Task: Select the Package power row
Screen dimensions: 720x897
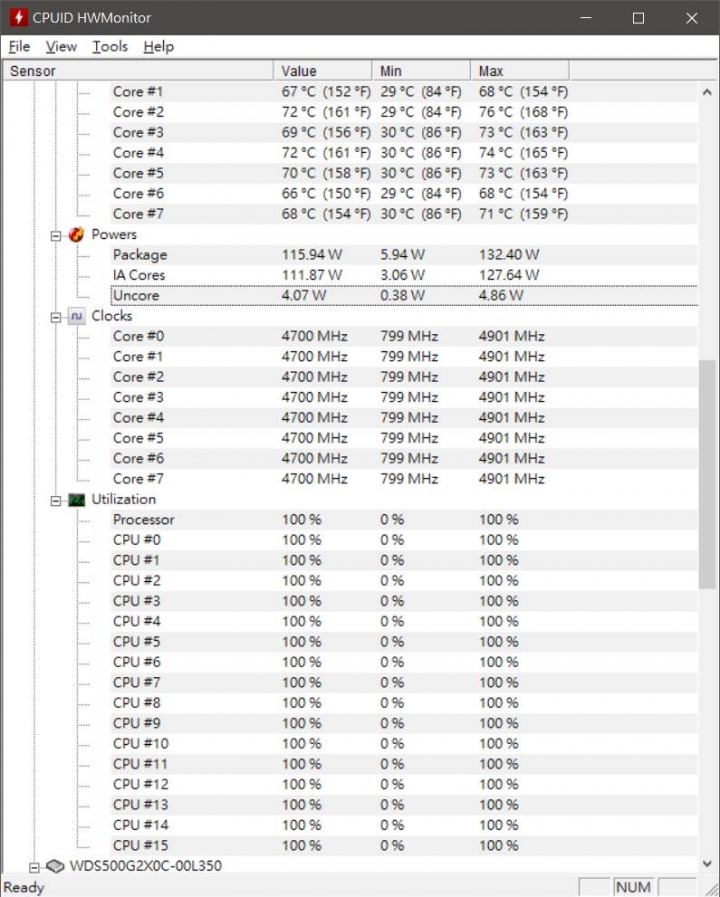Action: click(x=405, y=255)
